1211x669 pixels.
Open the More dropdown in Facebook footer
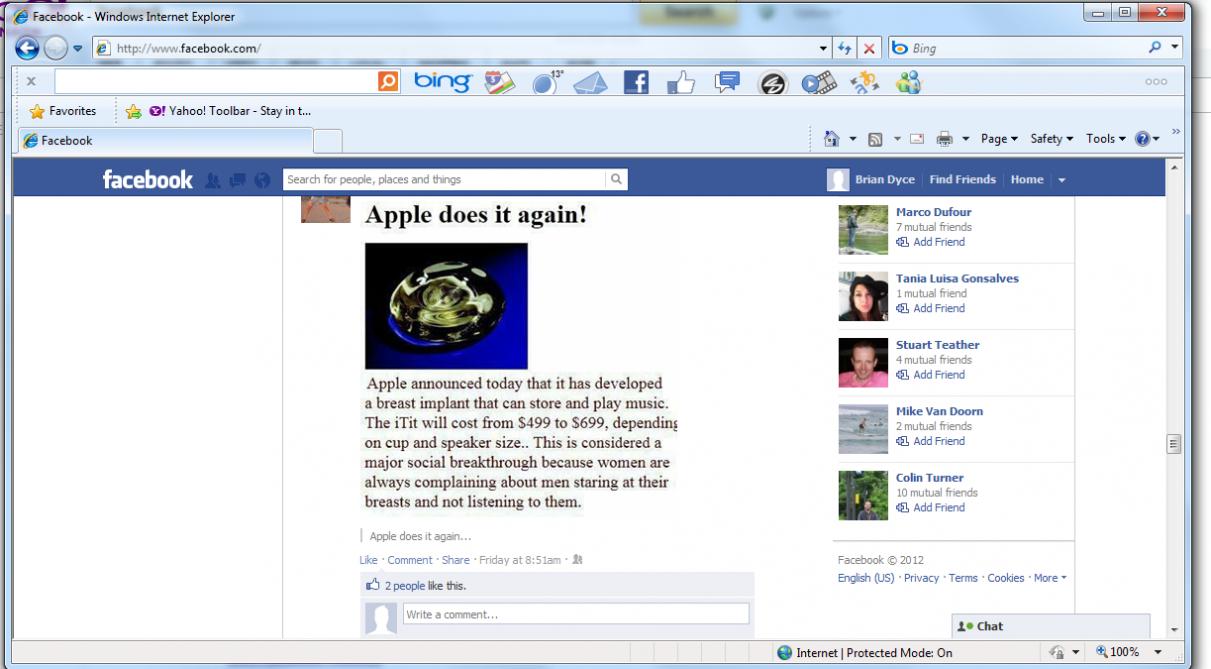pos(1050,578)
